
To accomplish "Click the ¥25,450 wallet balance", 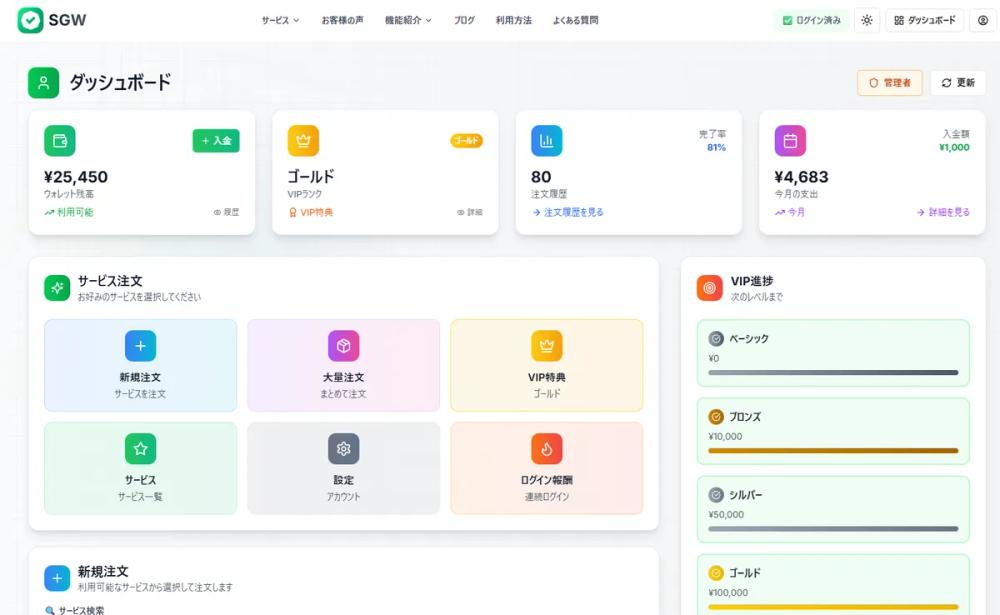I will pos(76,177).
